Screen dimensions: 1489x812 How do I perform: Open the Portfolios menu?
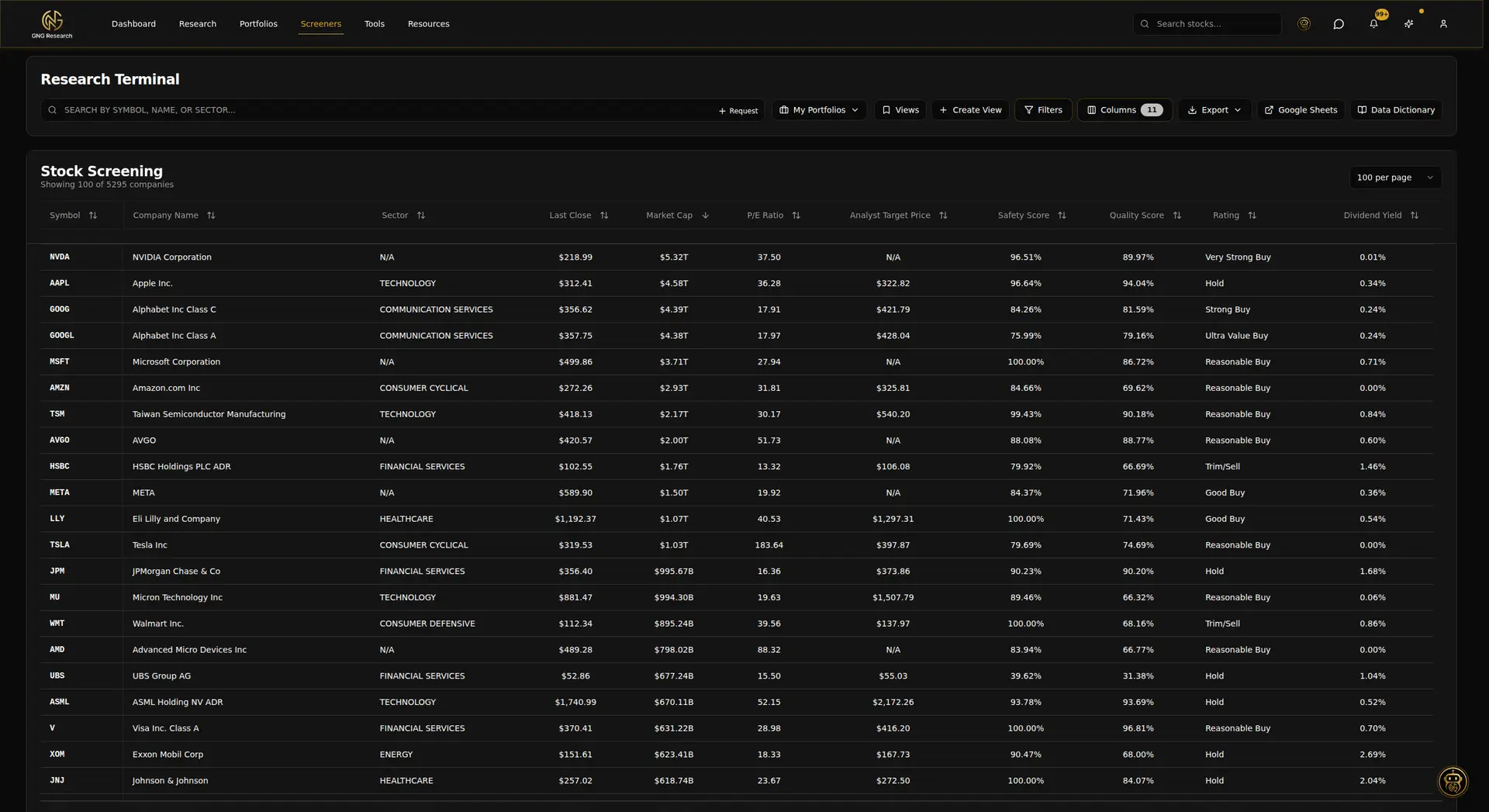pyautogui.click(x=258, y=24)
